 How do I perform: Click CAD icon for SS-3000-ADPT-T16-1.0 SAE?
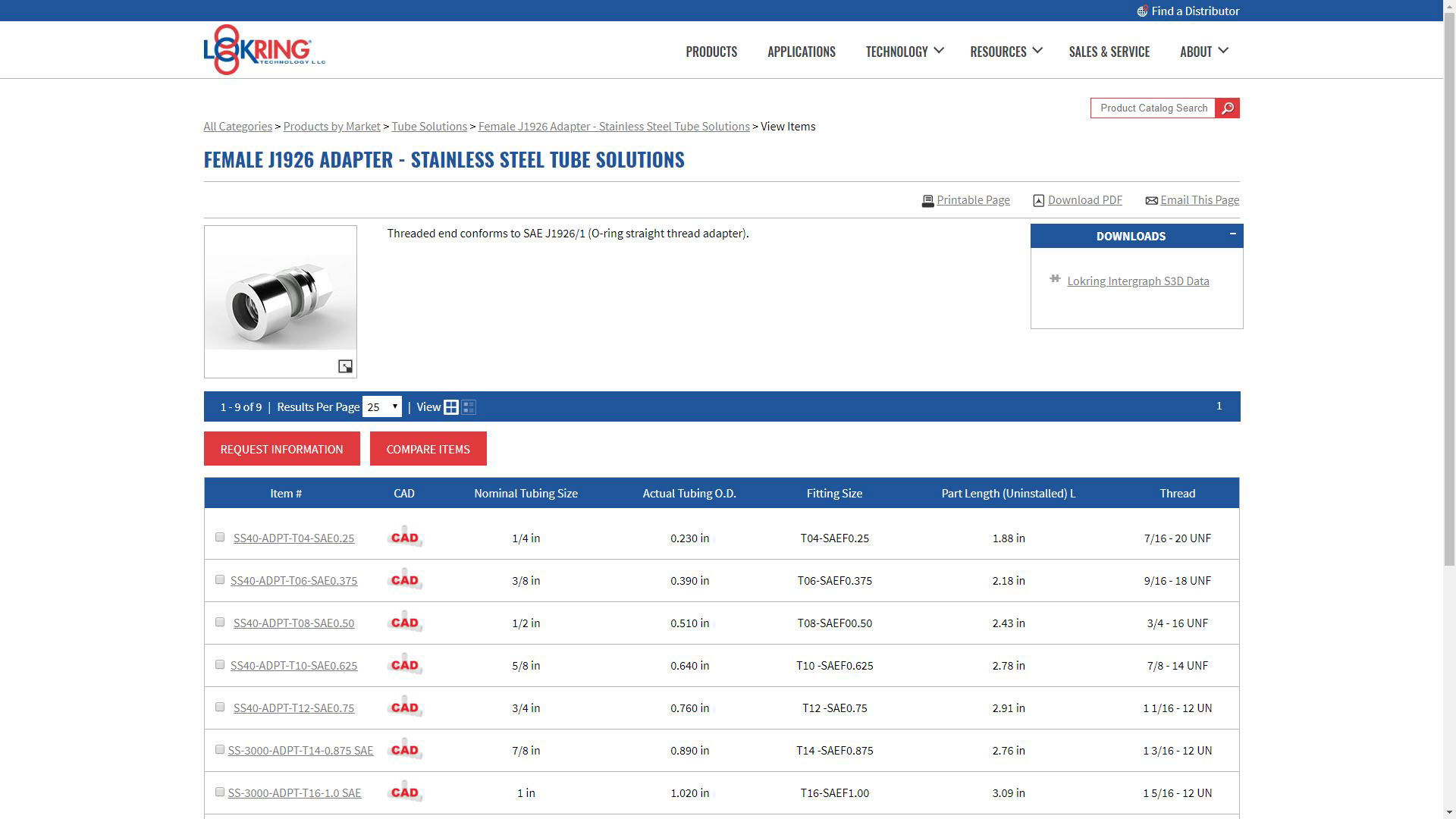(x=404, y=792)
